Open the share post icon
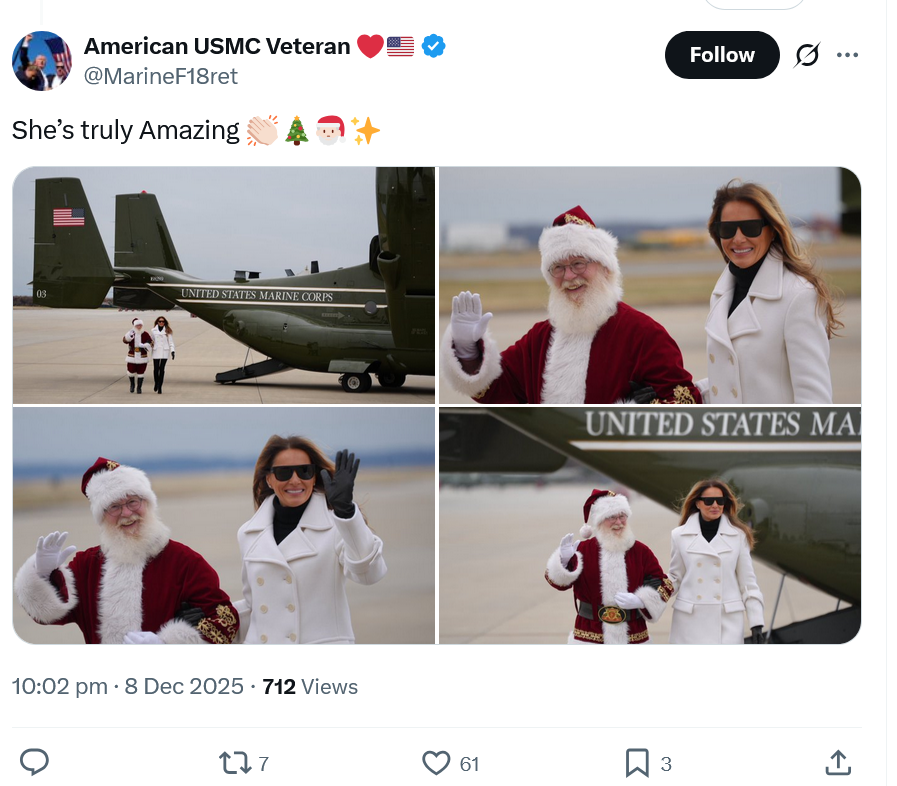 [837, 763]
